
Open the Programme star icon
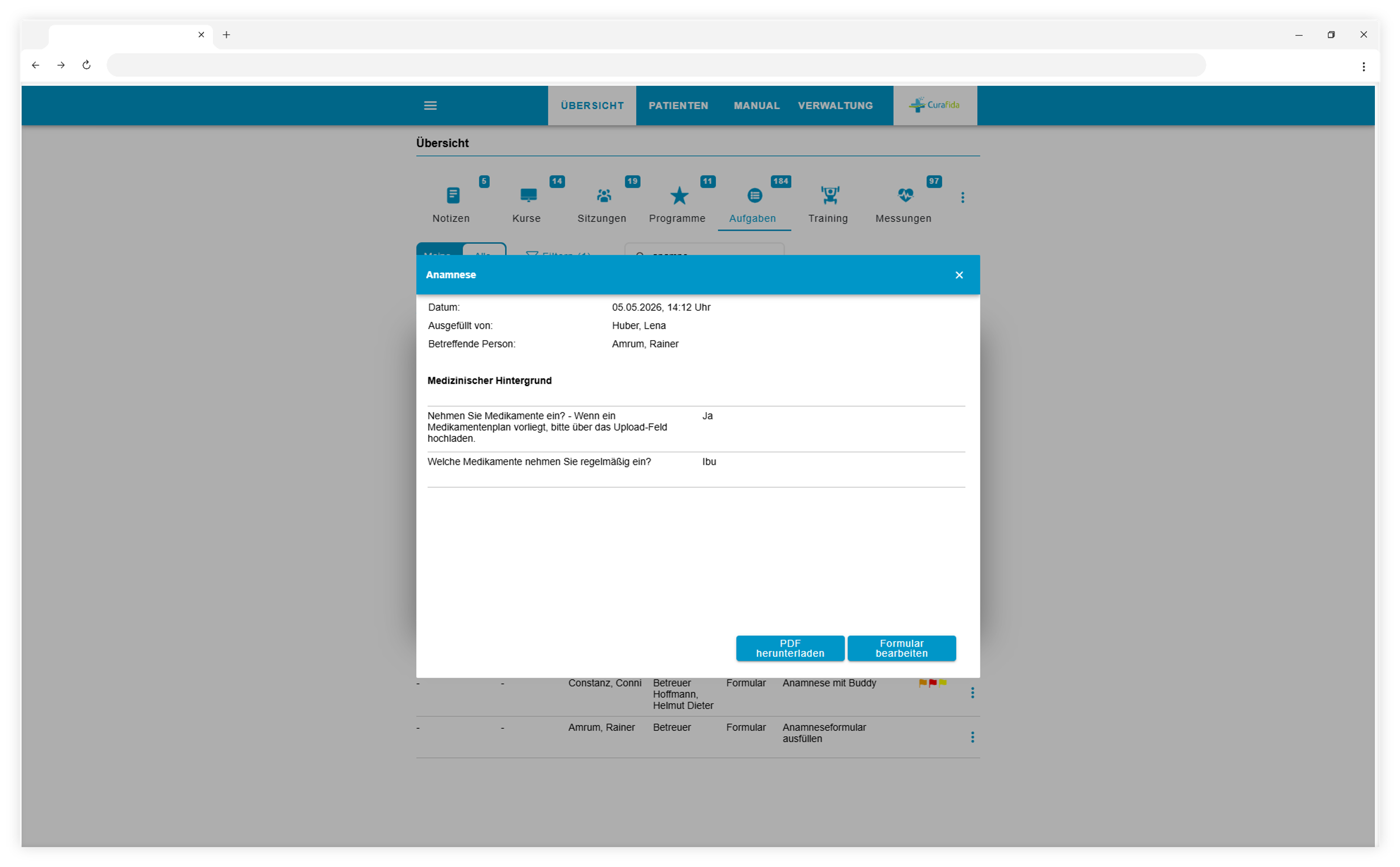(679, 195)
